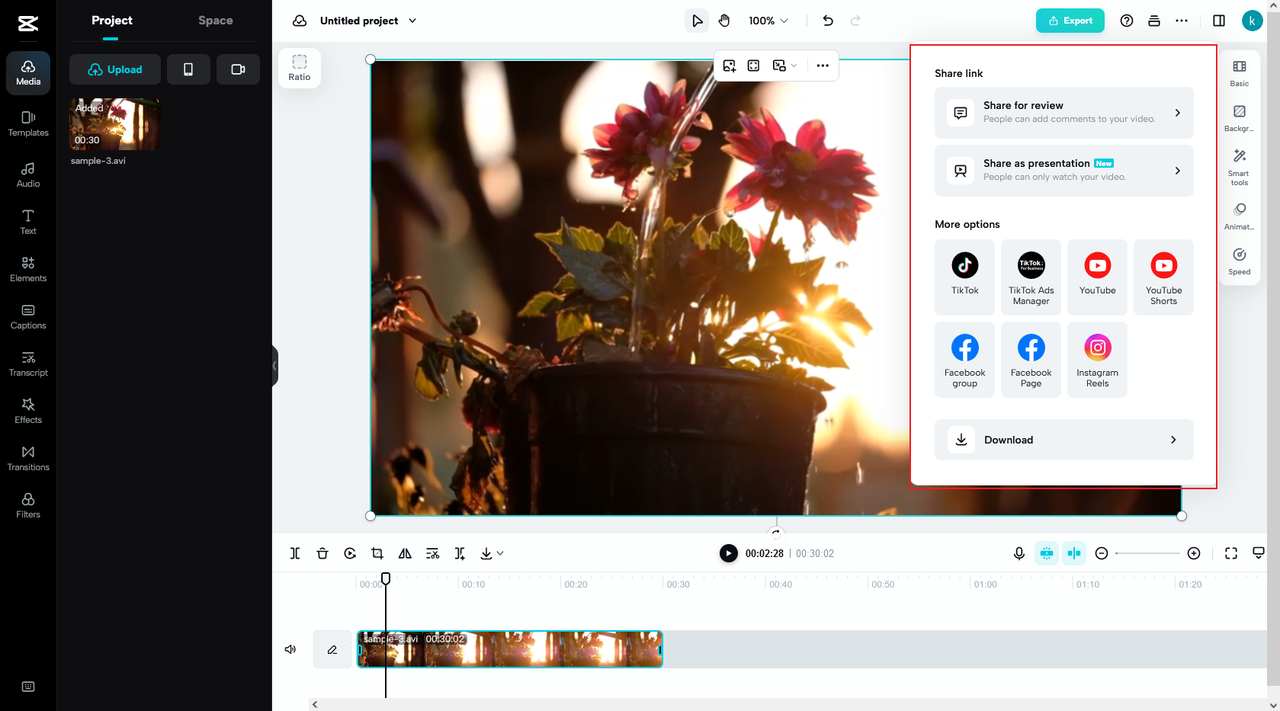Click the crop icon in timeline toolbar
The width and height of the screenshot is (1280, 711).
coord(377,553)
